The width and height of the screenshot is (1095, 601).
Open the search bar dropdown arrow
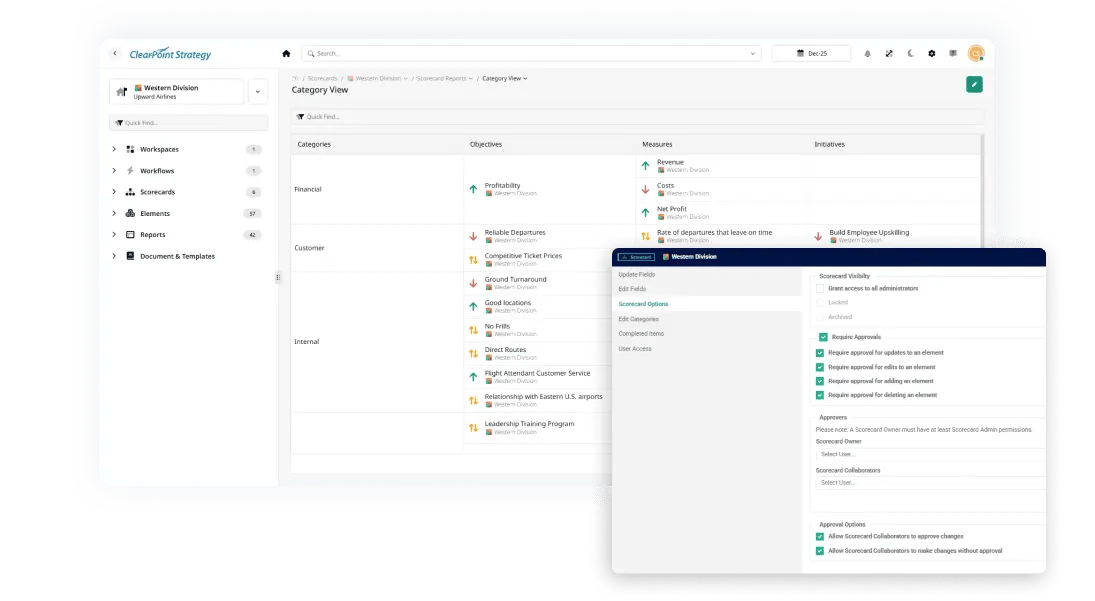pyautogui.click(x=753, y=54)
